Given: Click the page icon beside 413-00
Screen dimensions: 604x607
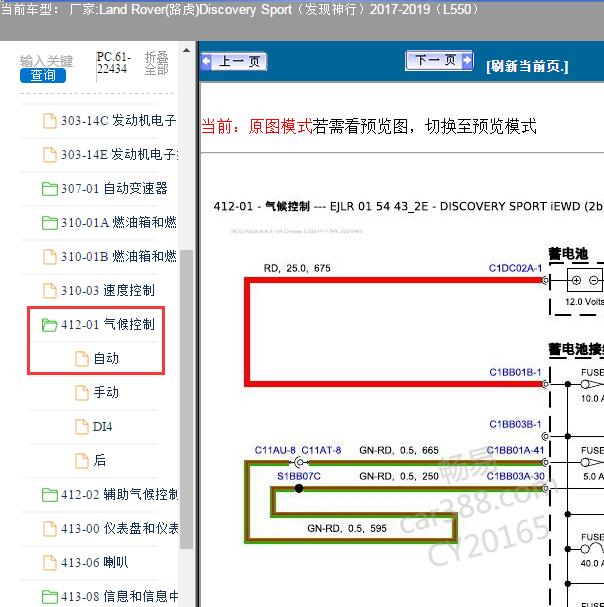Looking at the screenshot, I should [49, 529].
